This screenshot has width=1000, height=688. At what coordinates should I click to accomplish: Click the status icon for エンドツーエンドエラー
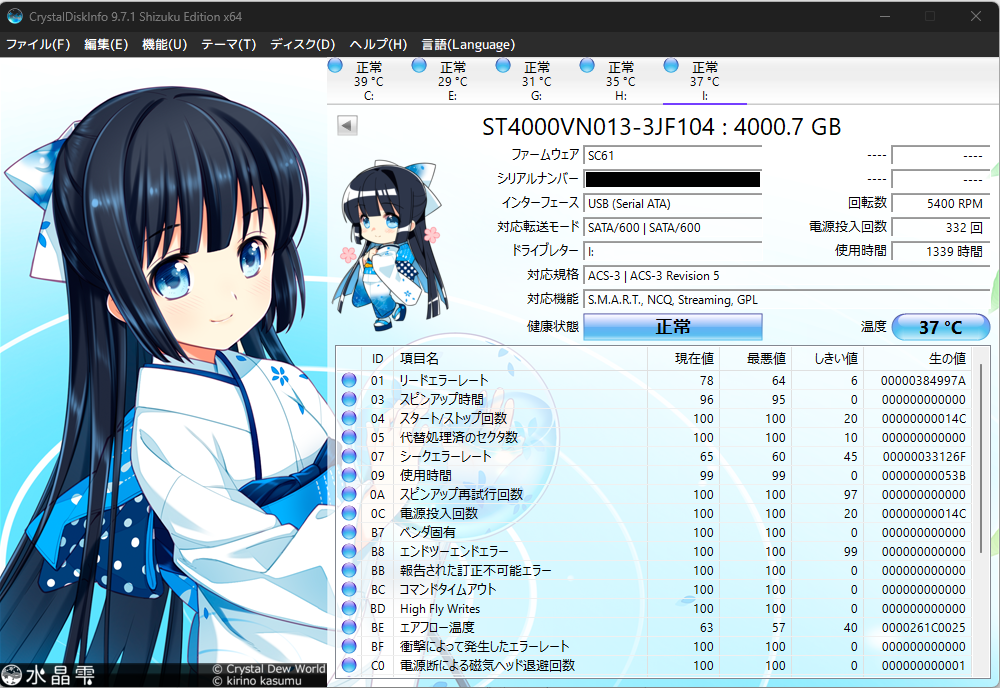click(349, 551)
